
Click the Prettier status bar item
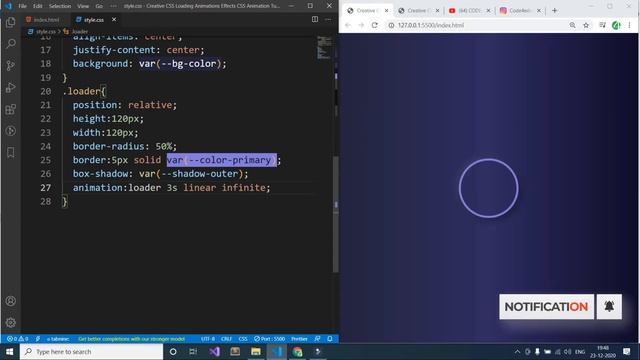coord(299,339)
